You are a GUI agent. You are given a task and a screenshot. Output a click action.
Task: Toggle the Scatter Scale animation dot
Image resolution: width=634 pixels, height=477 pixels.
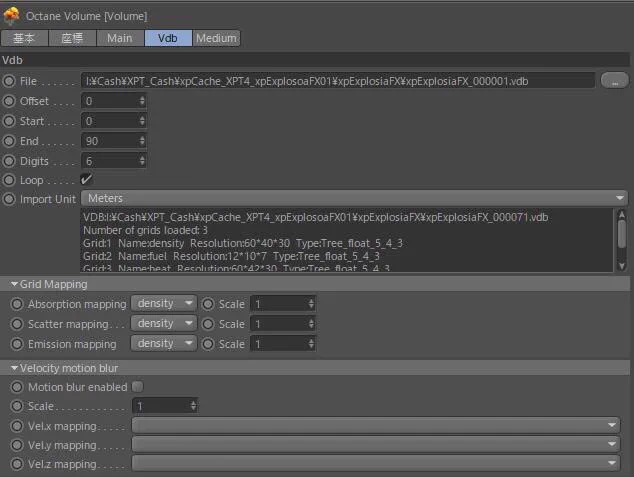tap(208, 324)
